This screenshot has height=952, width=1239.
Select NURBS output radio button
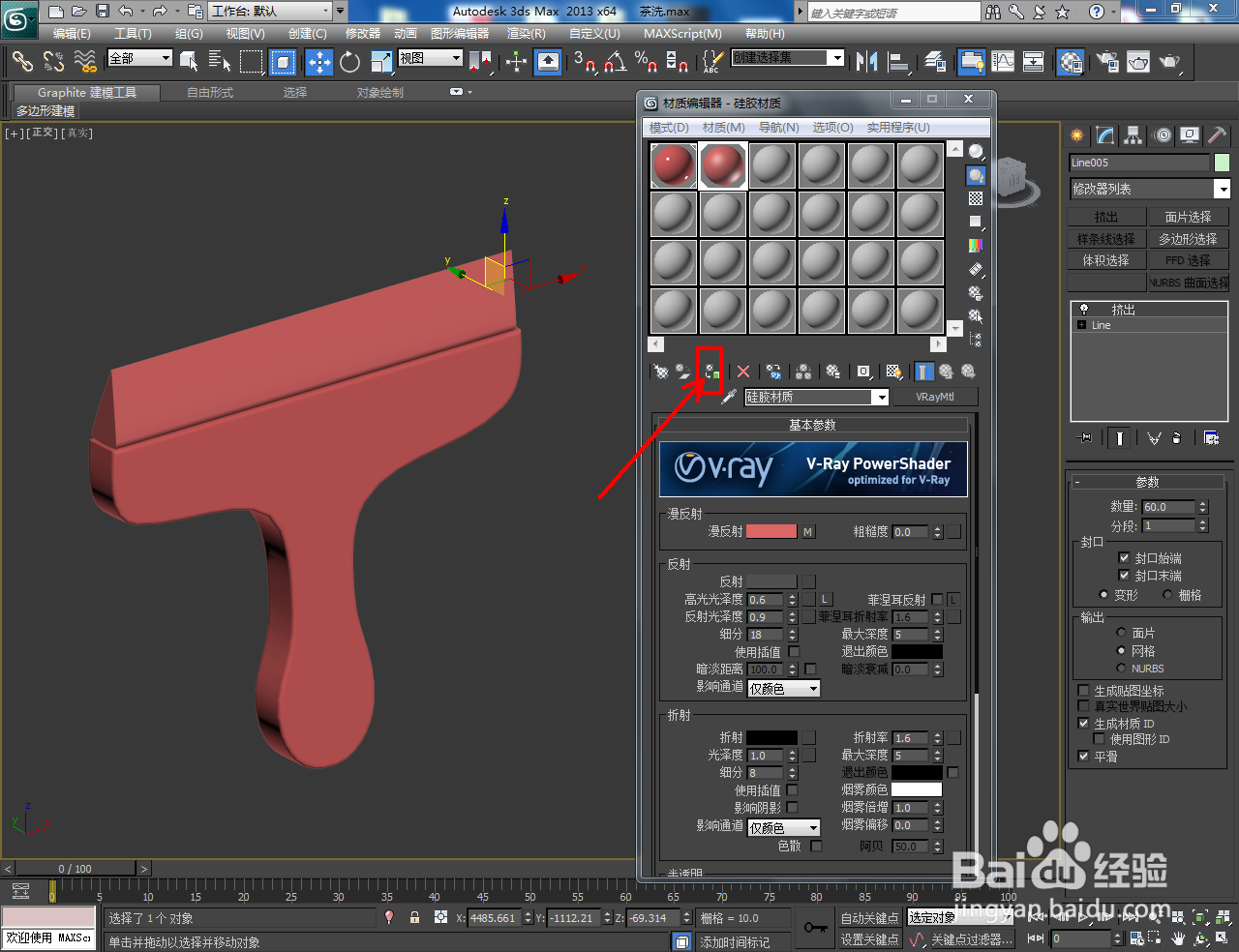(1121, 669)
